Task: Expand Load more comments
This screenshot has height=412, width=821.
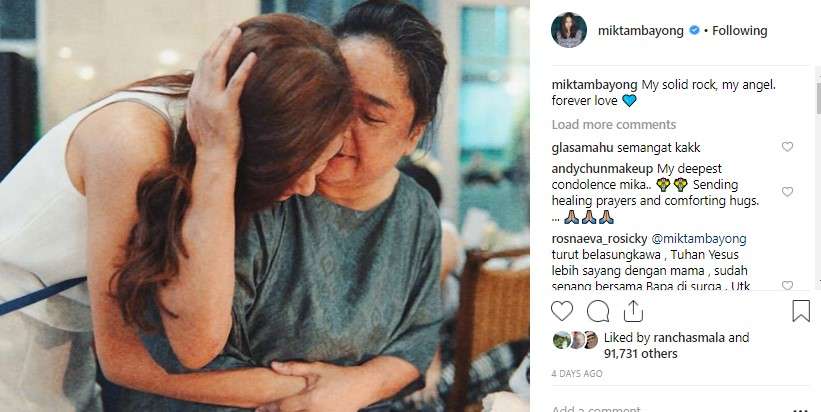Action: [614, 125]
